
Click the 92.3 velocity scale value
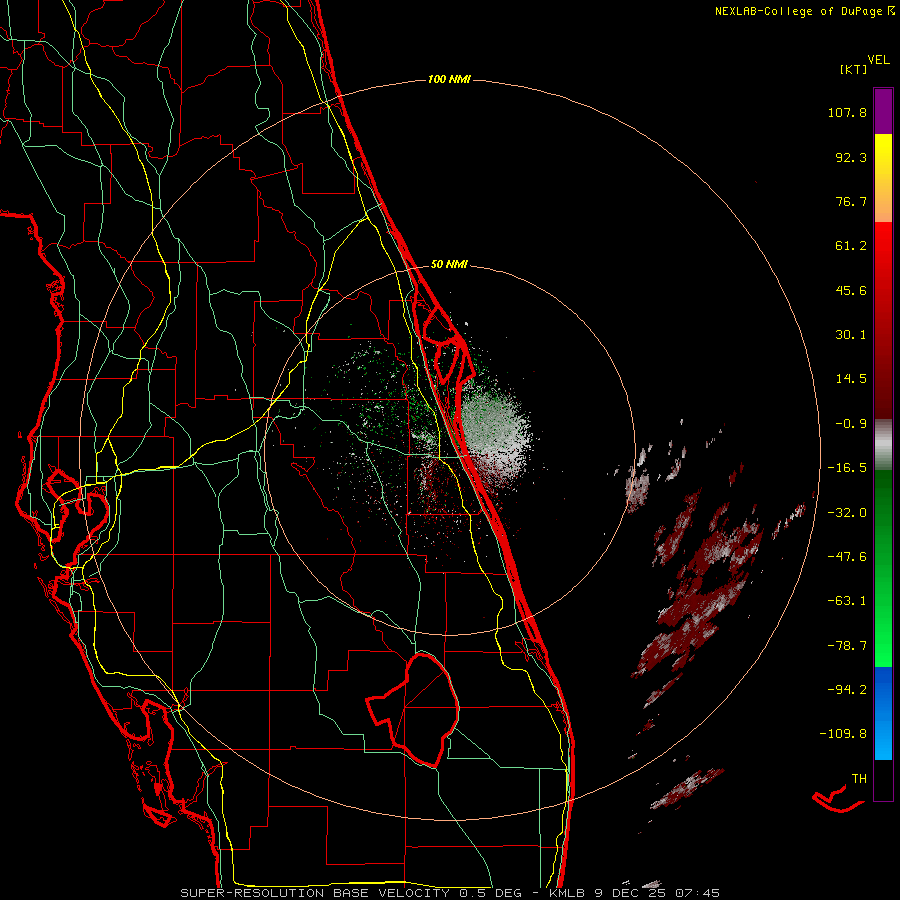pyautogui.click(x=851, y=157)
